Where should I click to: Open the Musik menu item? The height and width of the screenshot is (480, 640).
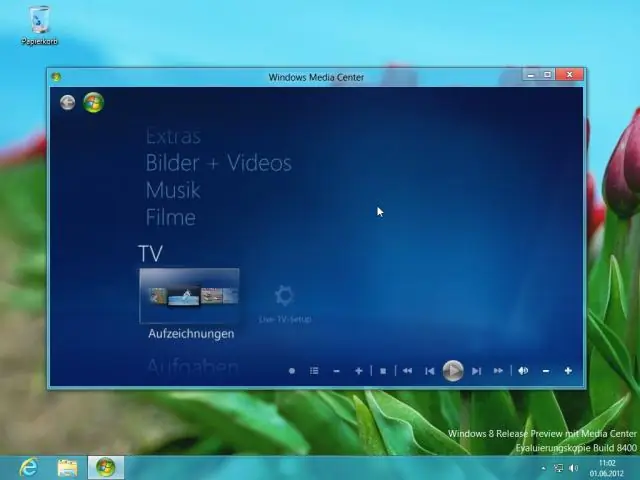173,190
